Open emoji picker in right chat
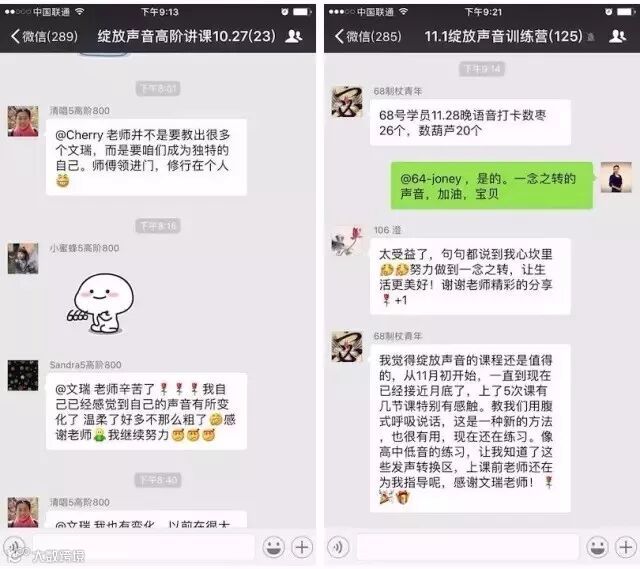 (x=598, y=547)
